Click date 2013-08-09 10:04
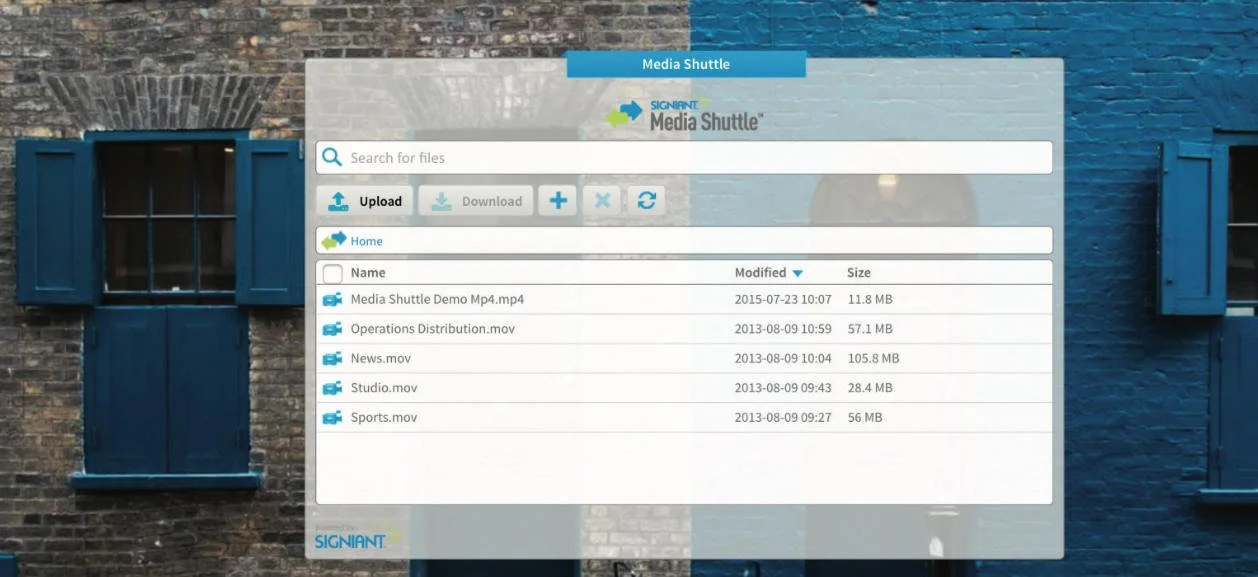The width and height of the screenshot is (1258, 577). [x=783, y=358]
